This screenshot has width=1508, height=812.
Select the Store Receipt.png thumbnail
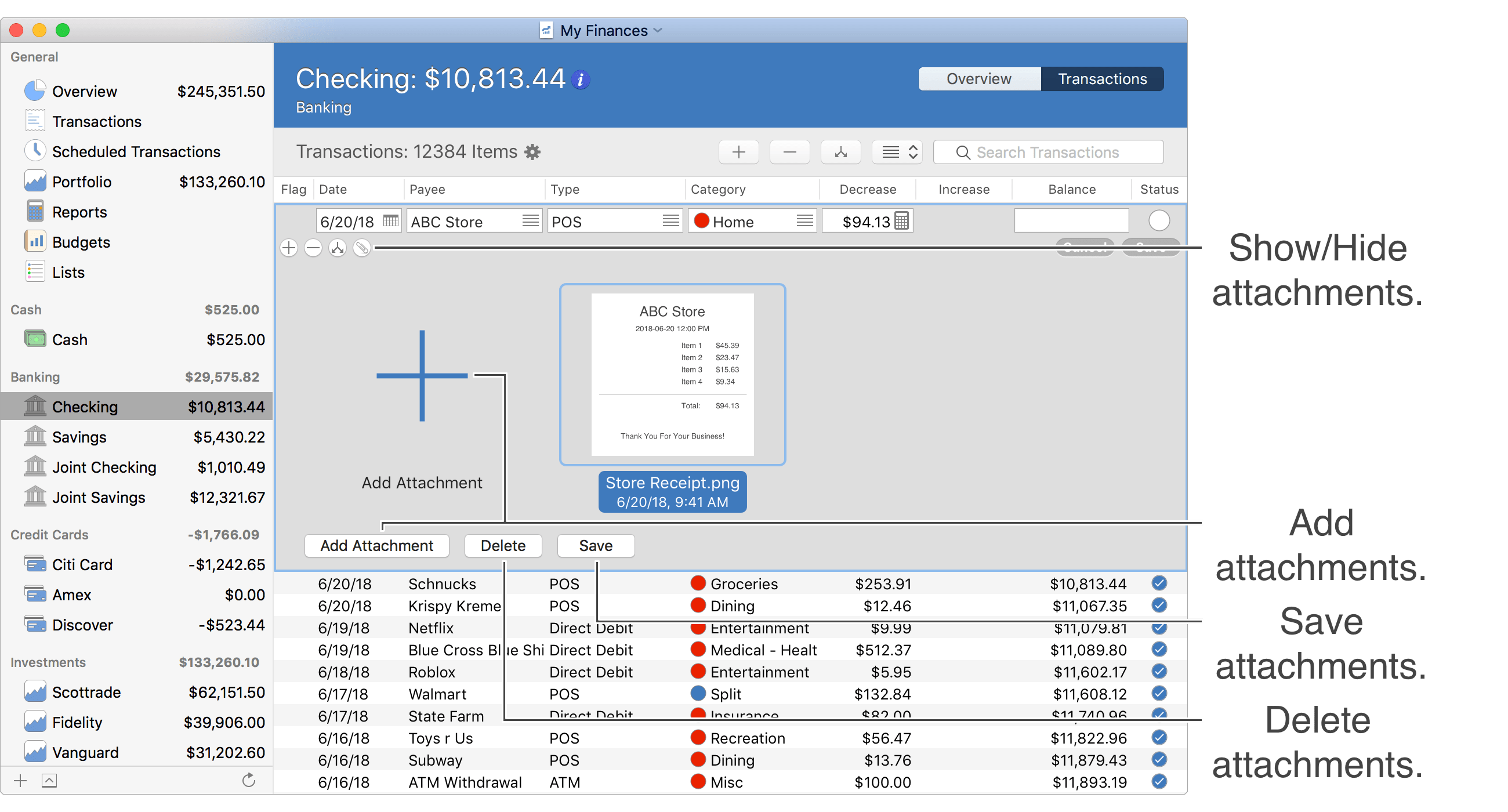672,375
